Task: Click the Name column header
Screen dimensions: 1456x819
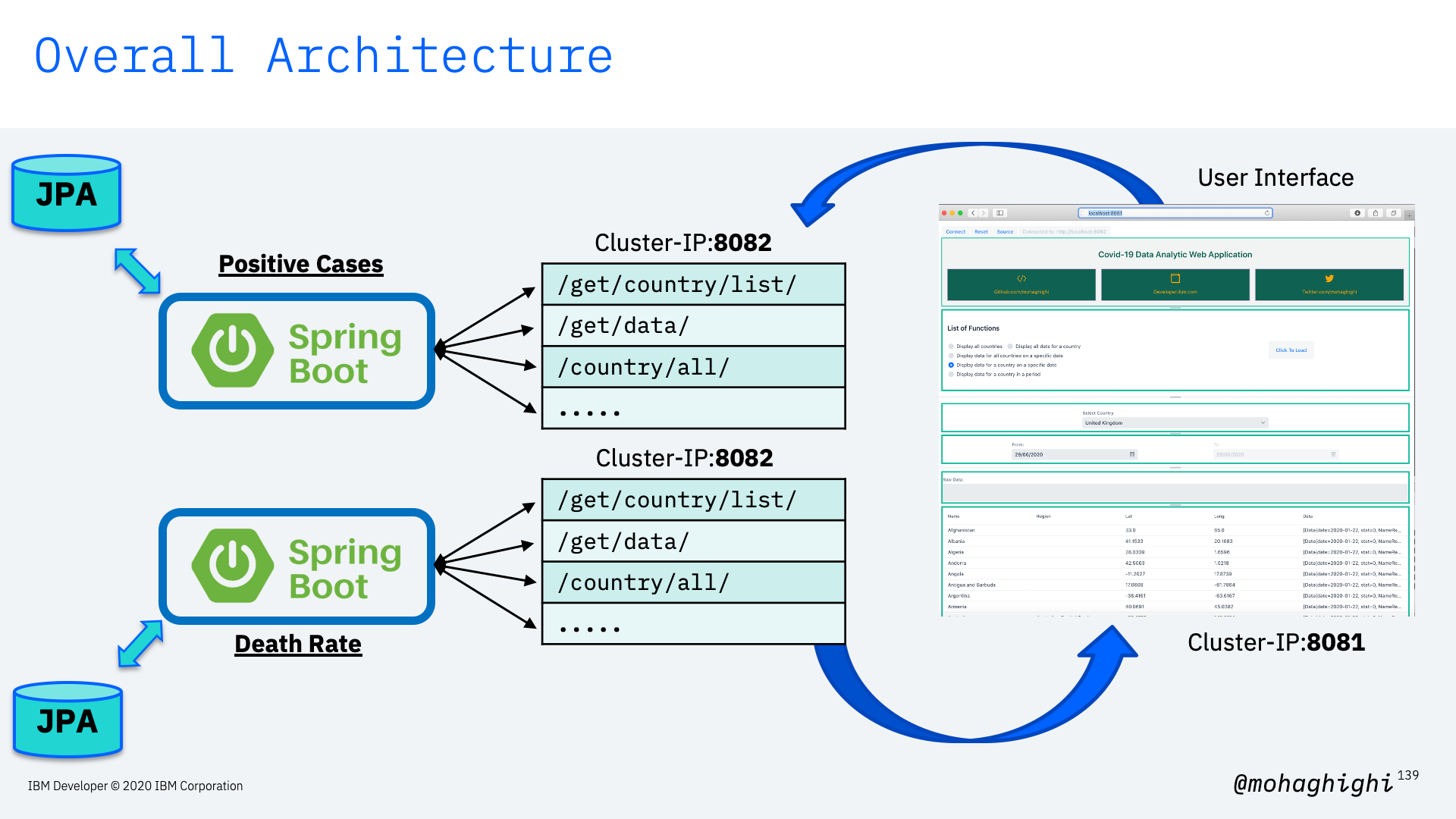Action: [x=953, y=516]
